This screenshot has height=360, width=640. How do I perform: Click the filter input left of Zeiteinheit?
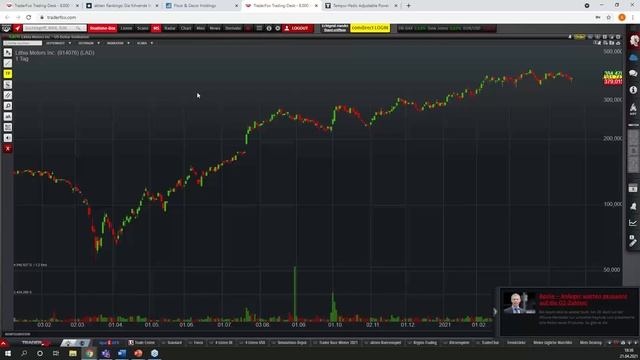click(x=22, y=43)
